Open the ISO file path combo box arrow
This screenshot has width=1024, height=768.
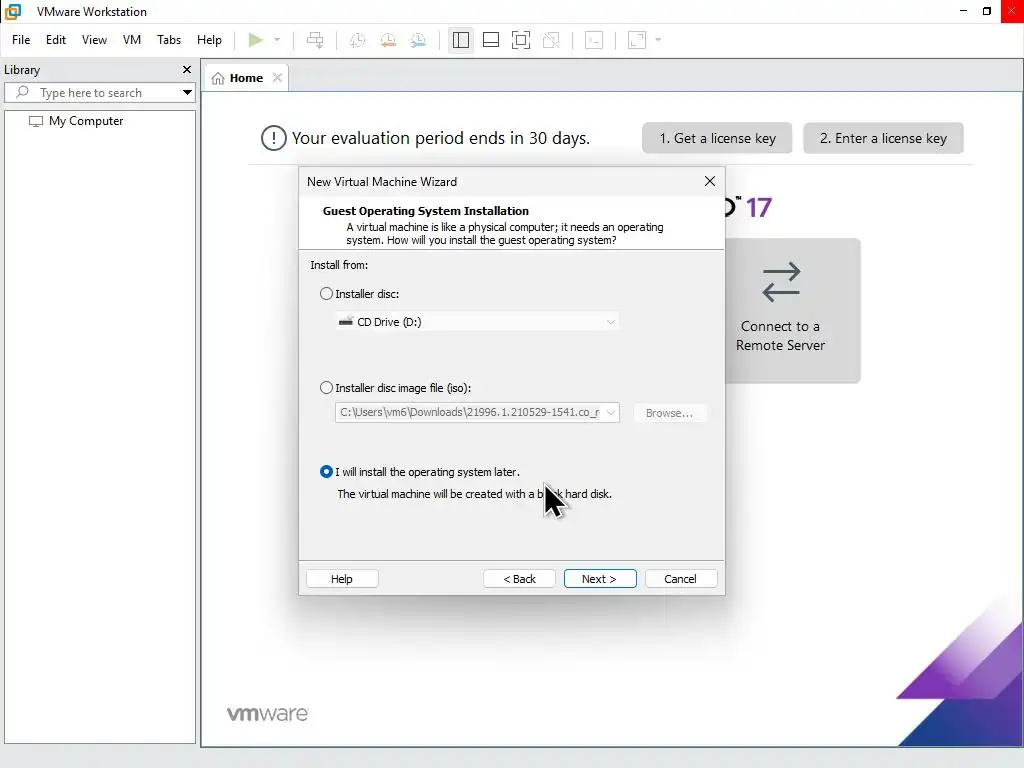(611, 412)
